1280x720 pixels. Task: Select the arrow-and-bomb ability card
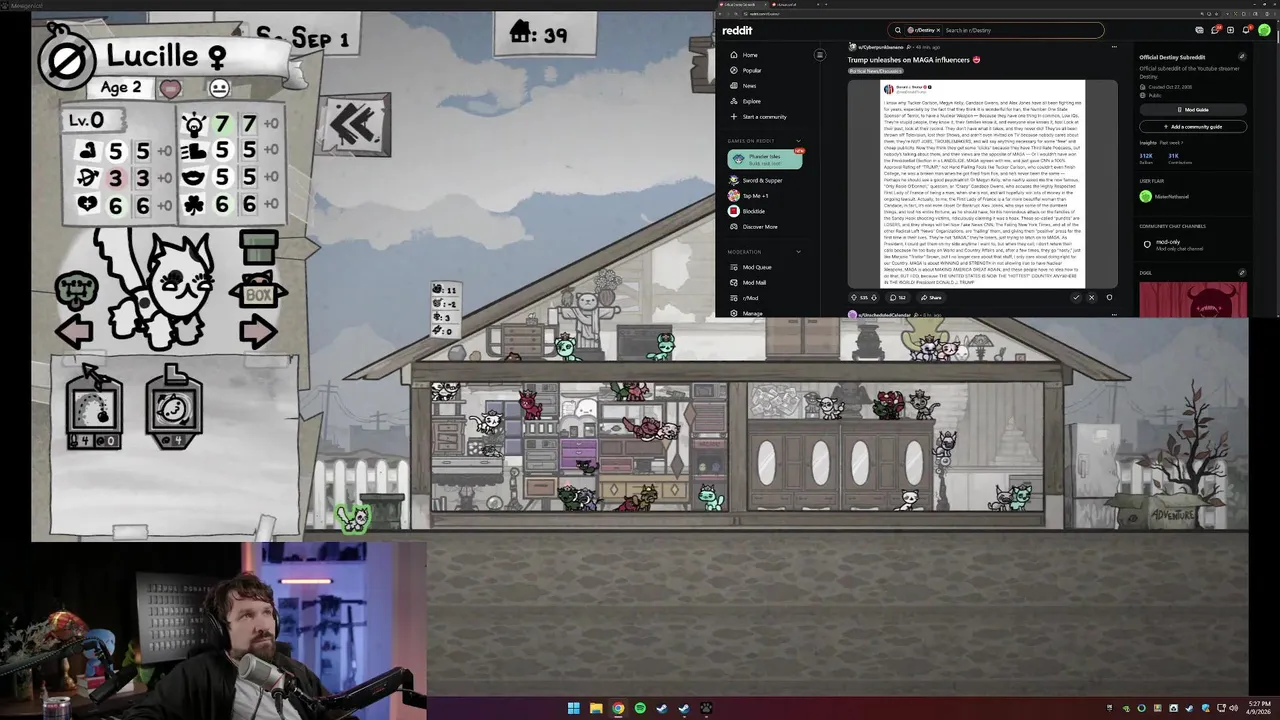pos(93,407)
